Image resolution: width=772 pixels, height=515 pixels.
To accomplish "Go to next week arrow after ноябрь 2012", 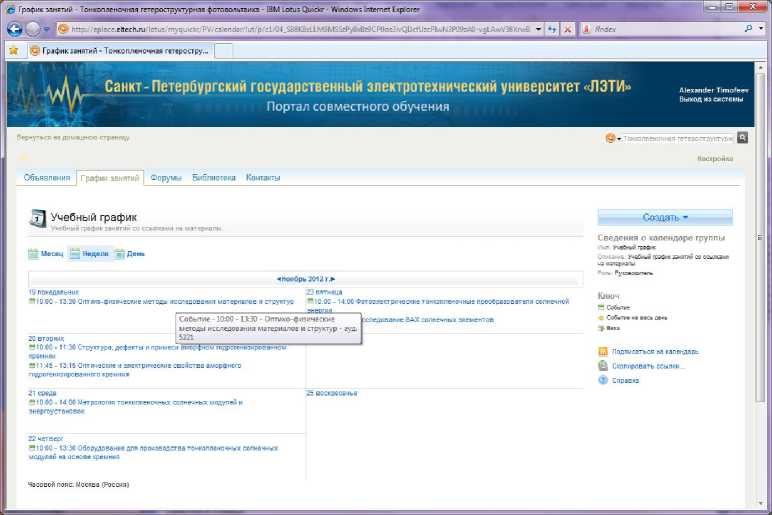I will 333,279.
